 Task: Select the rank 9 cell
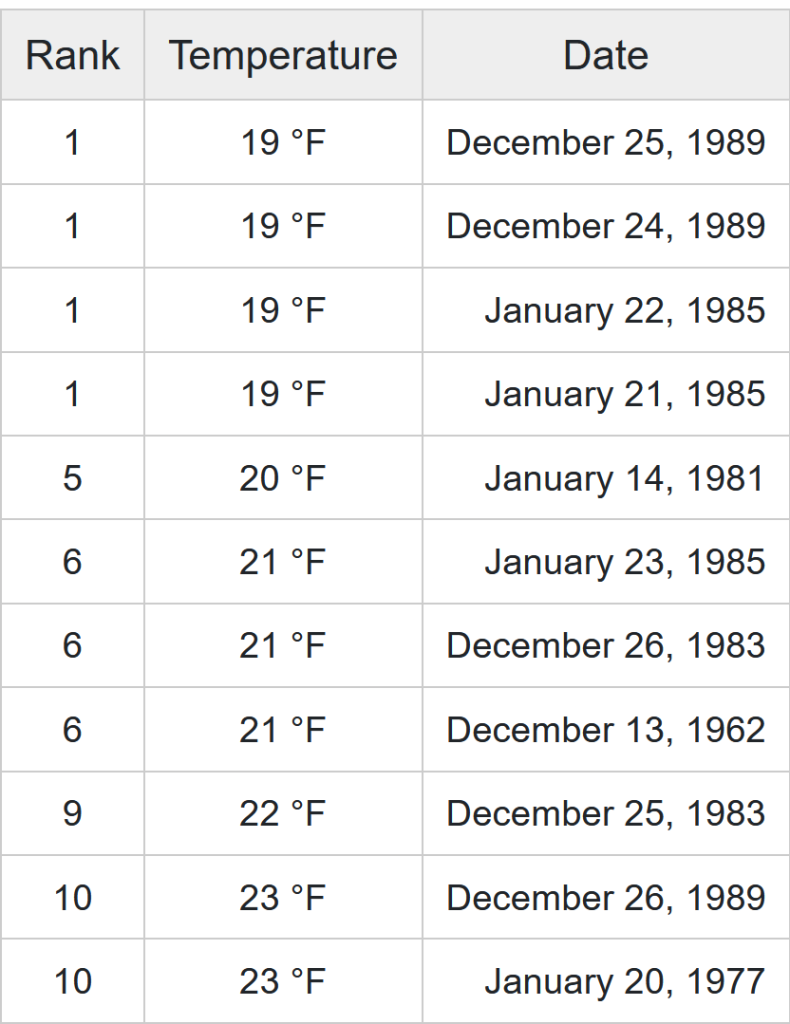point(72,814)
